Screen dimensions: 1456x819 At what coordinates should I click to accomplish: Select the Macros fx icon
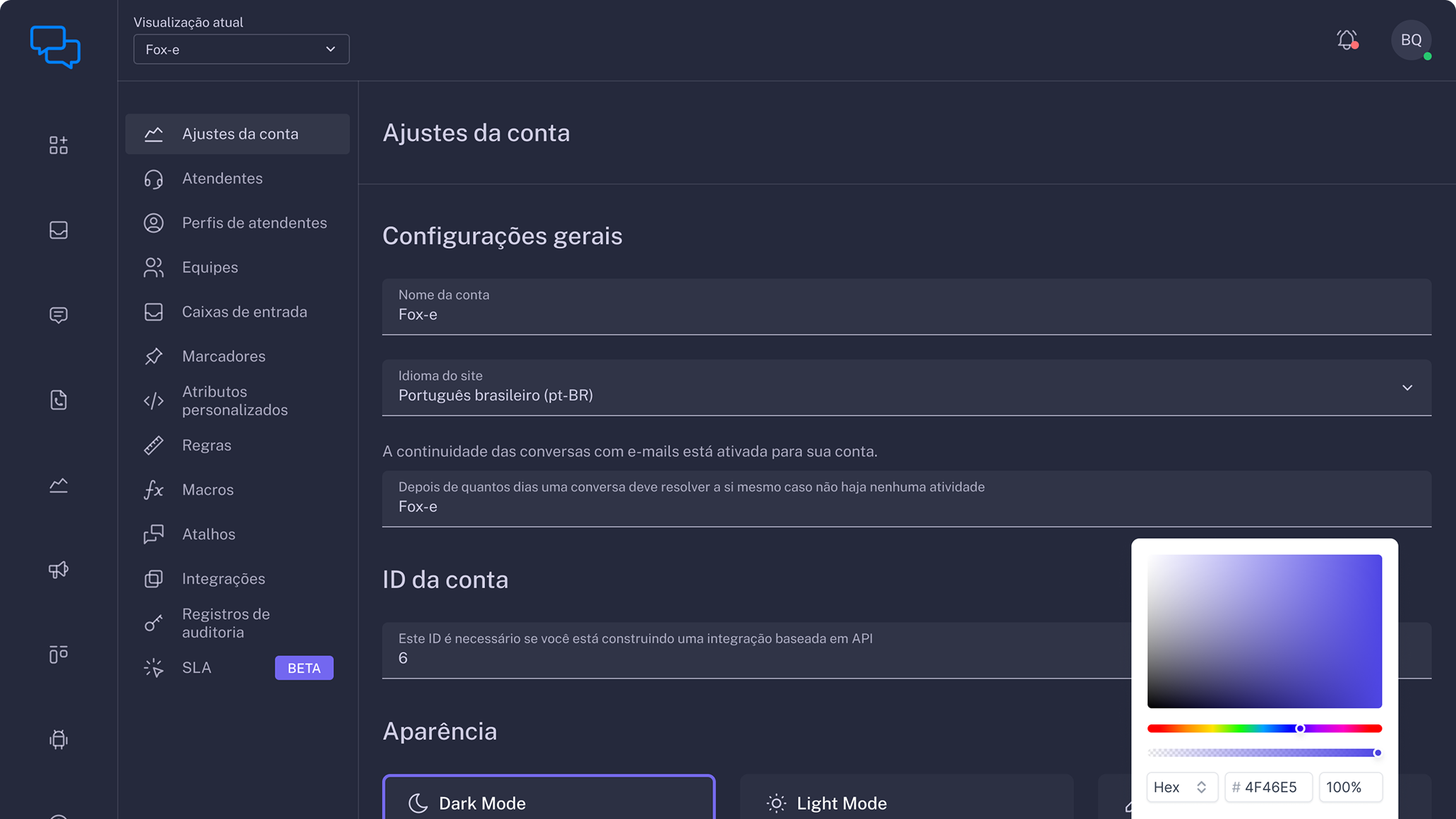(x=154, y=489)
